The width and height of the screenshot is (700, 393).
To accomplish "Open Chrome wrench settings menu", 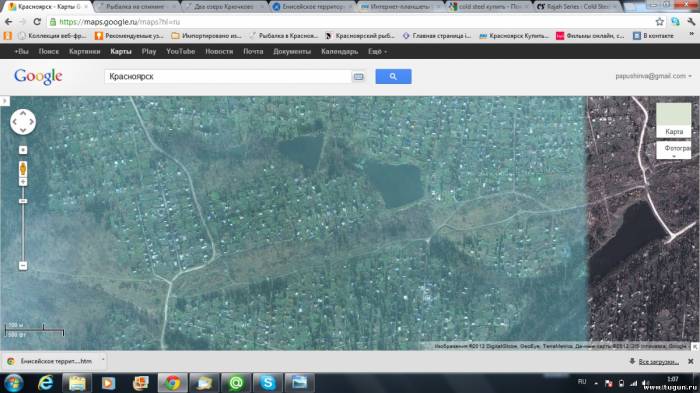I will (x=691, y=21).
